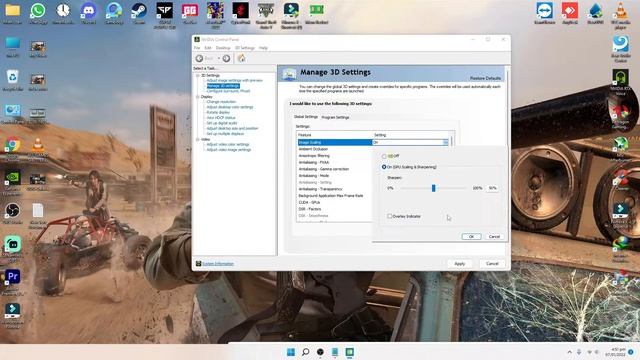
Task: Switch to the Global Settings tab
Action: (306, 117)
